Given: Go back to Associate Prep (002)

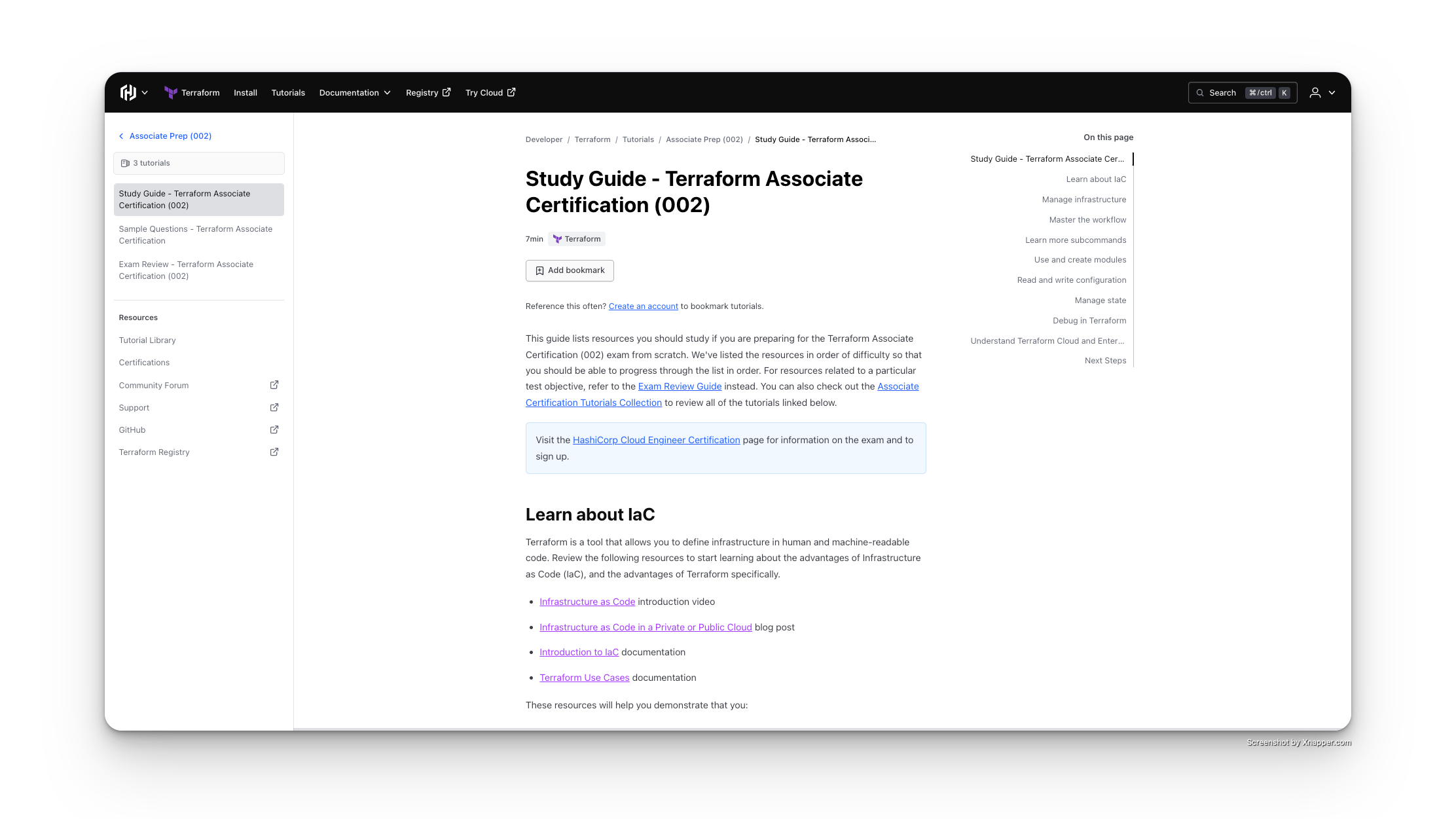Looking at the screenshot, I should pos(170,136).
